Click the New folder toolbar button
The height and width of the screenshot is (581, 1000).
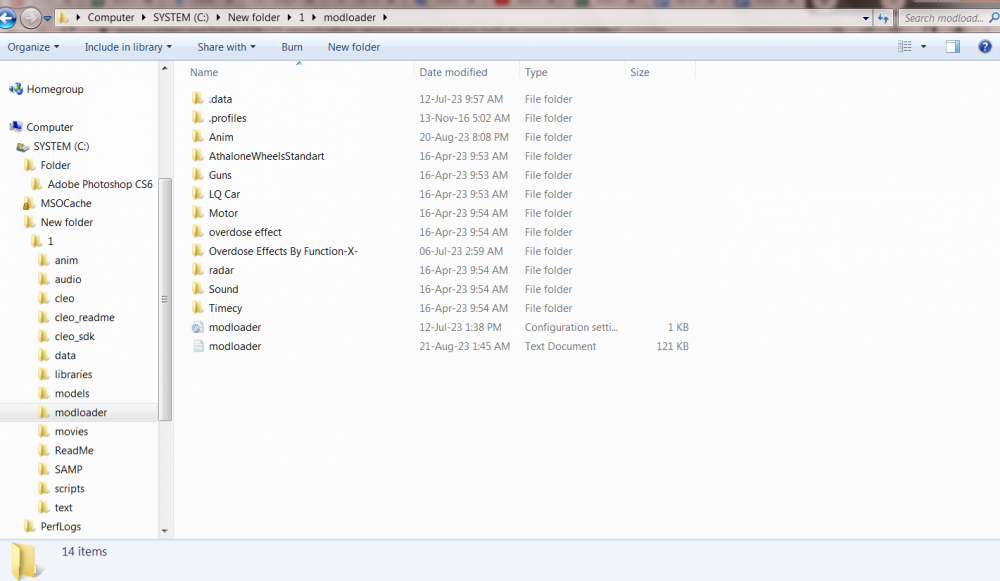click(x=354, y=47)
